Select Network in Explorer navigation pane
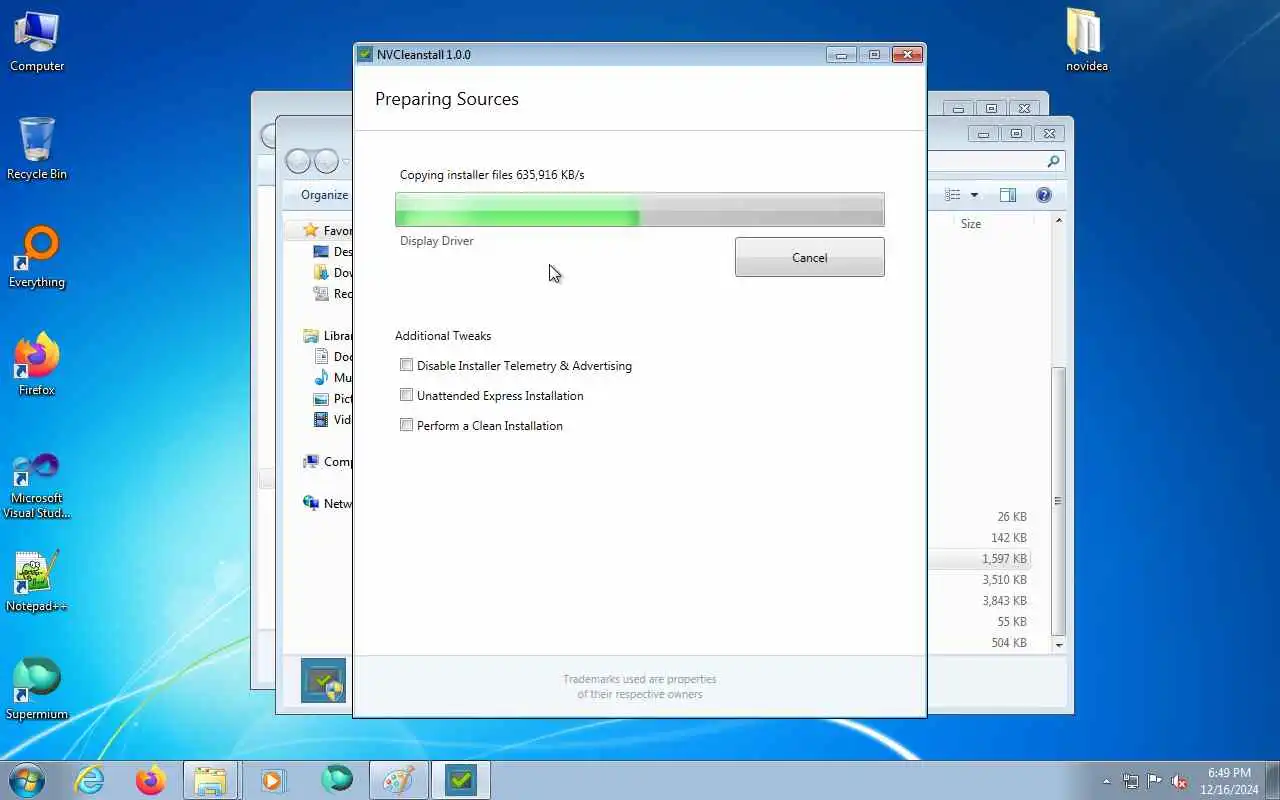 328,504
